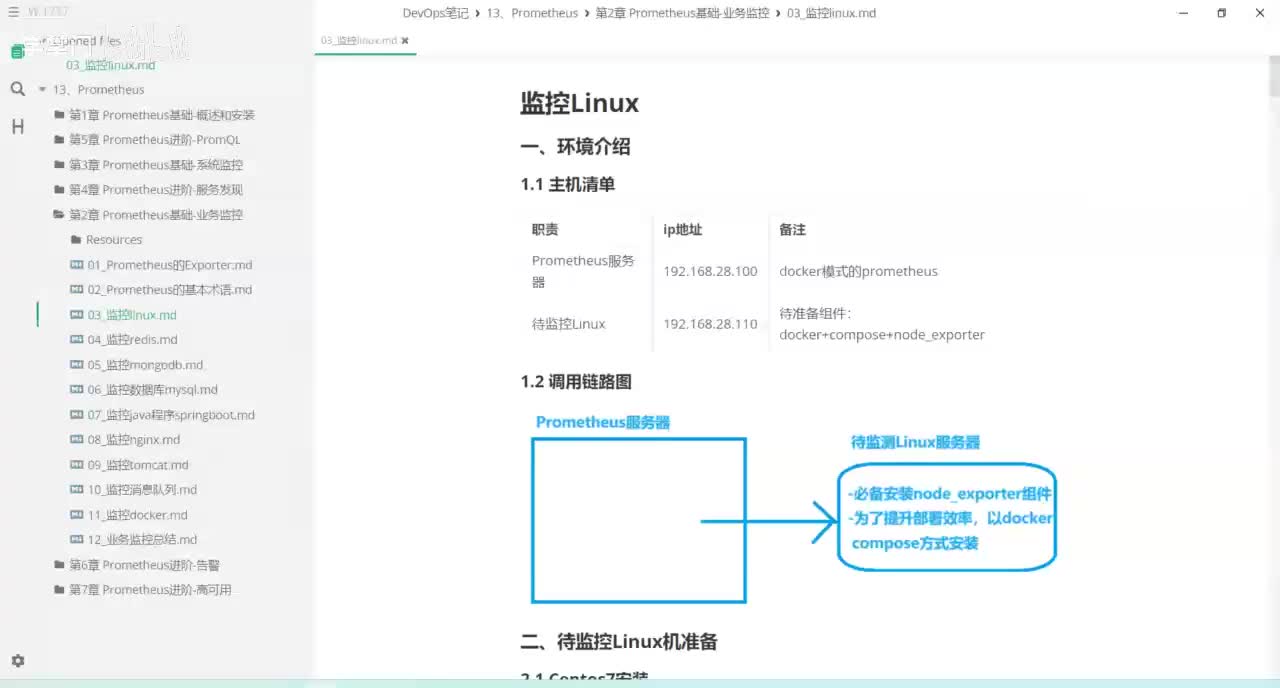The width and height of the screenshot is (1280, 688).
Task: Click 03_监控linux.md in breadcrumb path
Action: 831,13
